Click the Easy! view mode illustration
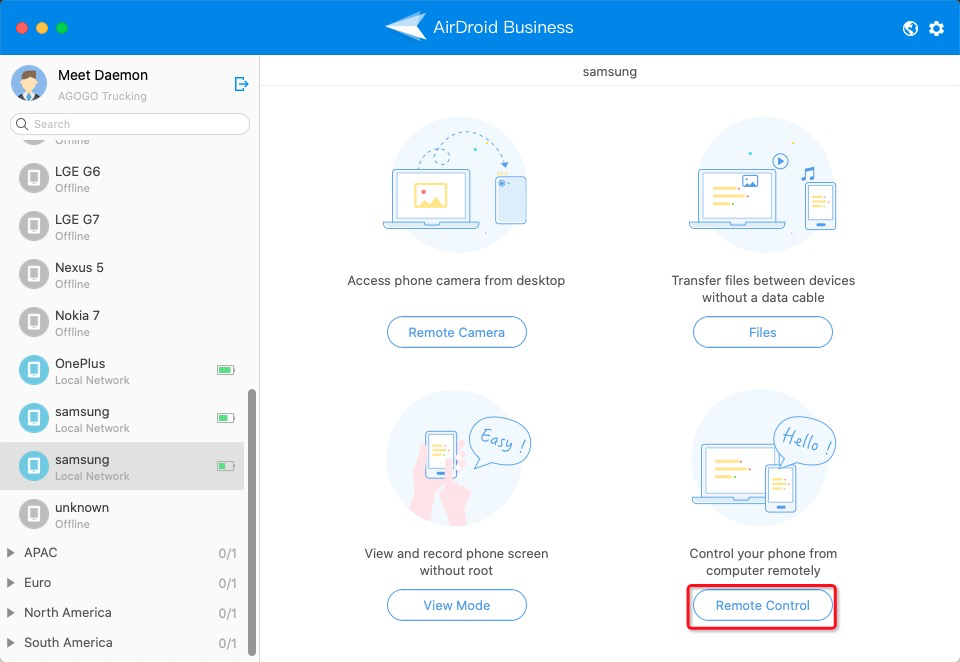 point(458,458)
